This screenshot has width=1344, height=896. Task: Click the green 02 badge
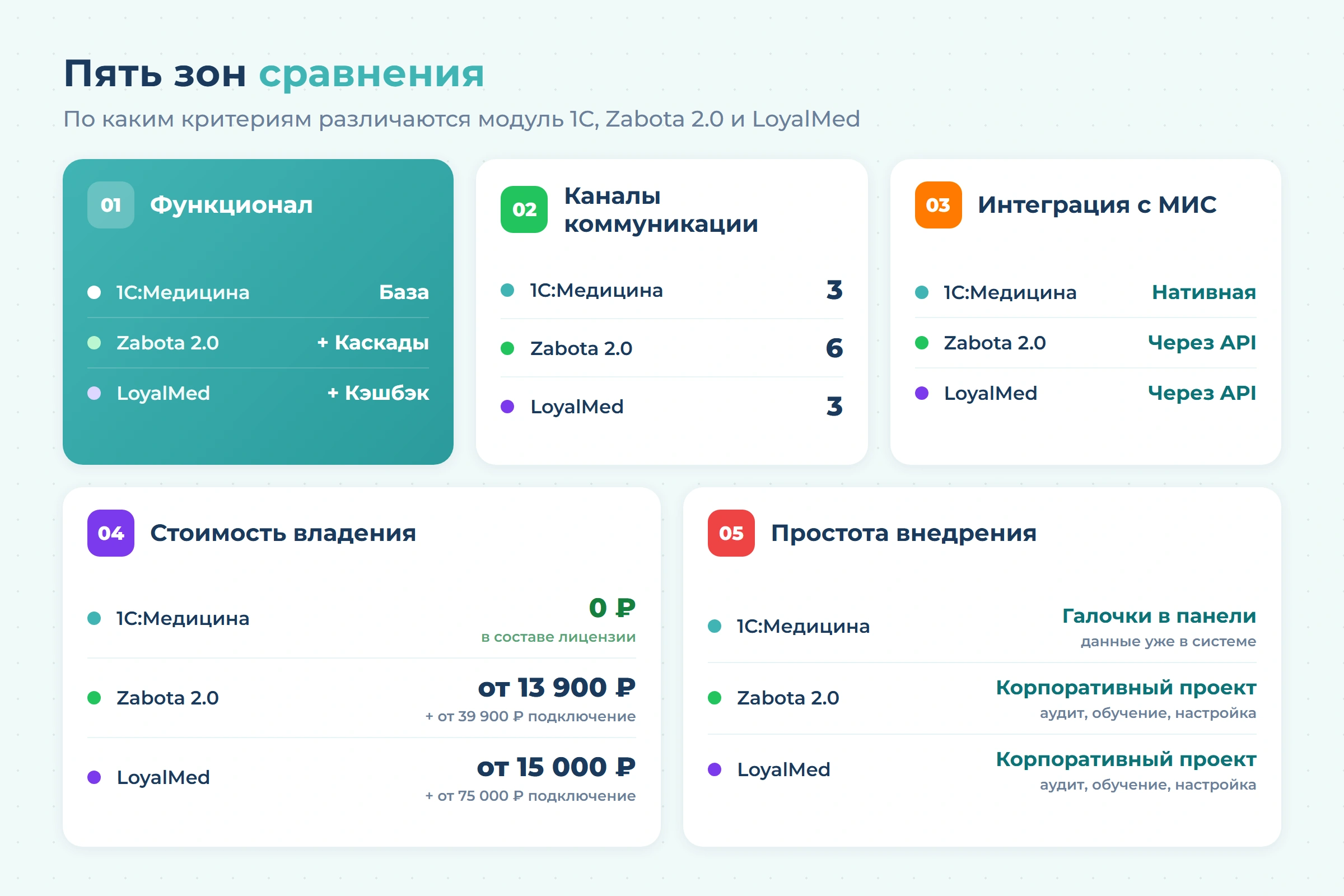pos(524,209)
